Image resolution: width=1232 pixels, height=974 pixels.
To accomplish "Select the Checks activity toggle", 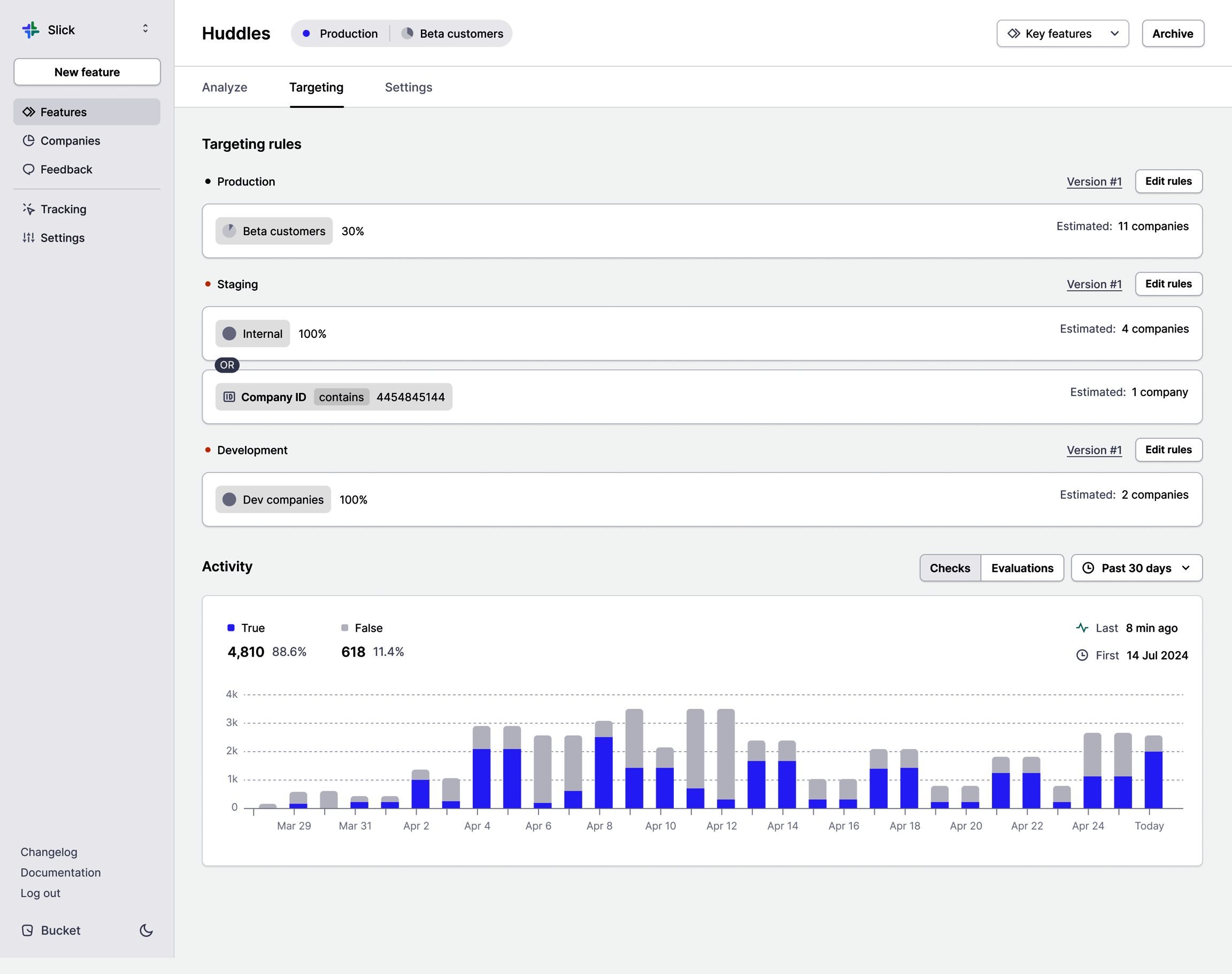I will 949,568.
